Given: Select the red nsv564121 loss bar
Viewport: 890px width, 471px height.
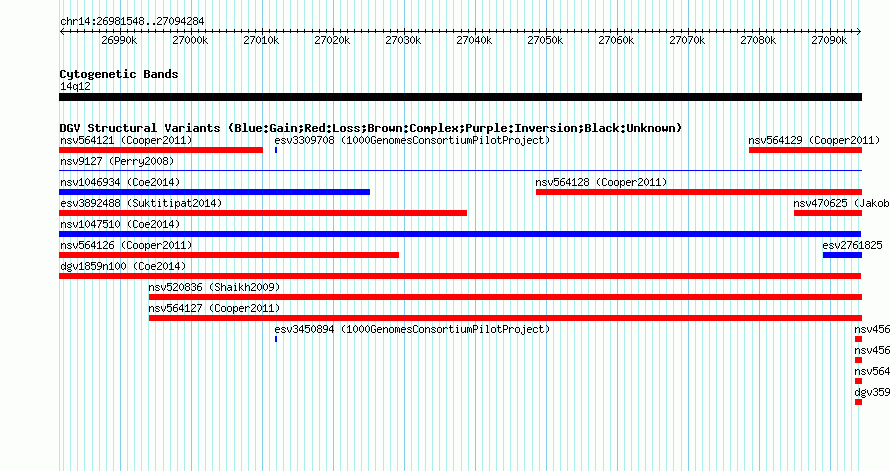Looking at the screenshot, I should click(161, 150).
